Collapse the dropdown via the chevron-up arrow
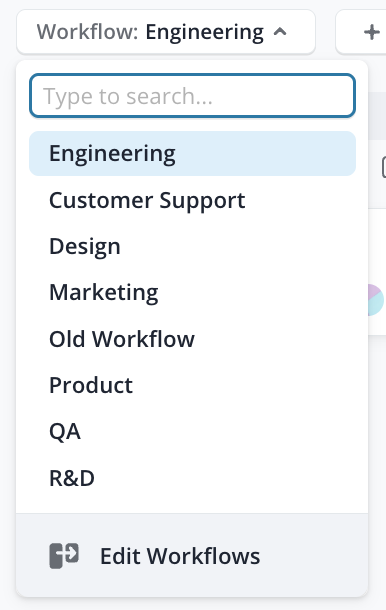 [280, 32]
